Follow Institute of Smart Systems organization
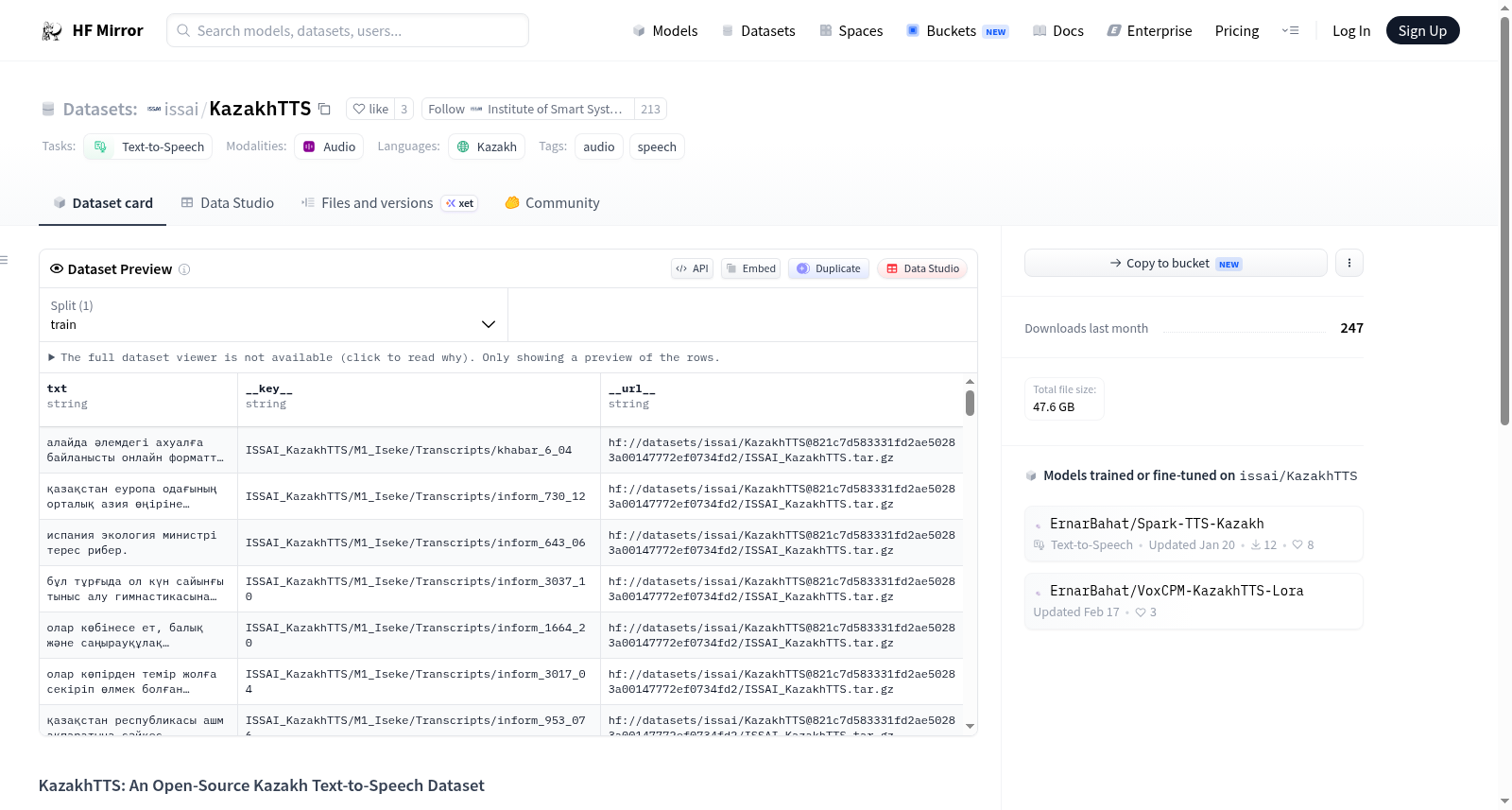This screenshot has height=810, width=1512. point(527,109)
